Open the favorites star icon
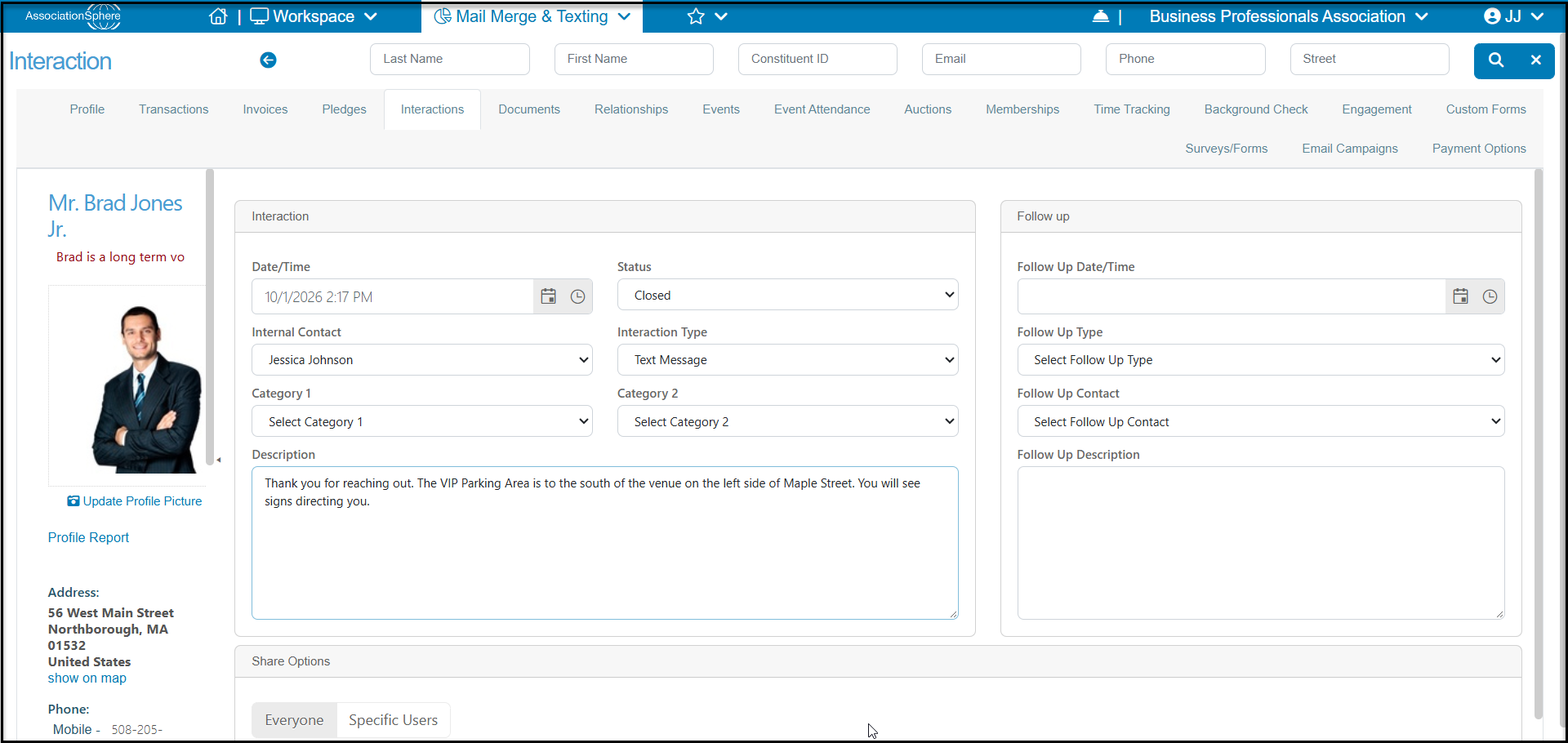Image resolution: width=1568 pixels, height=743 pixels. [696, 16]
